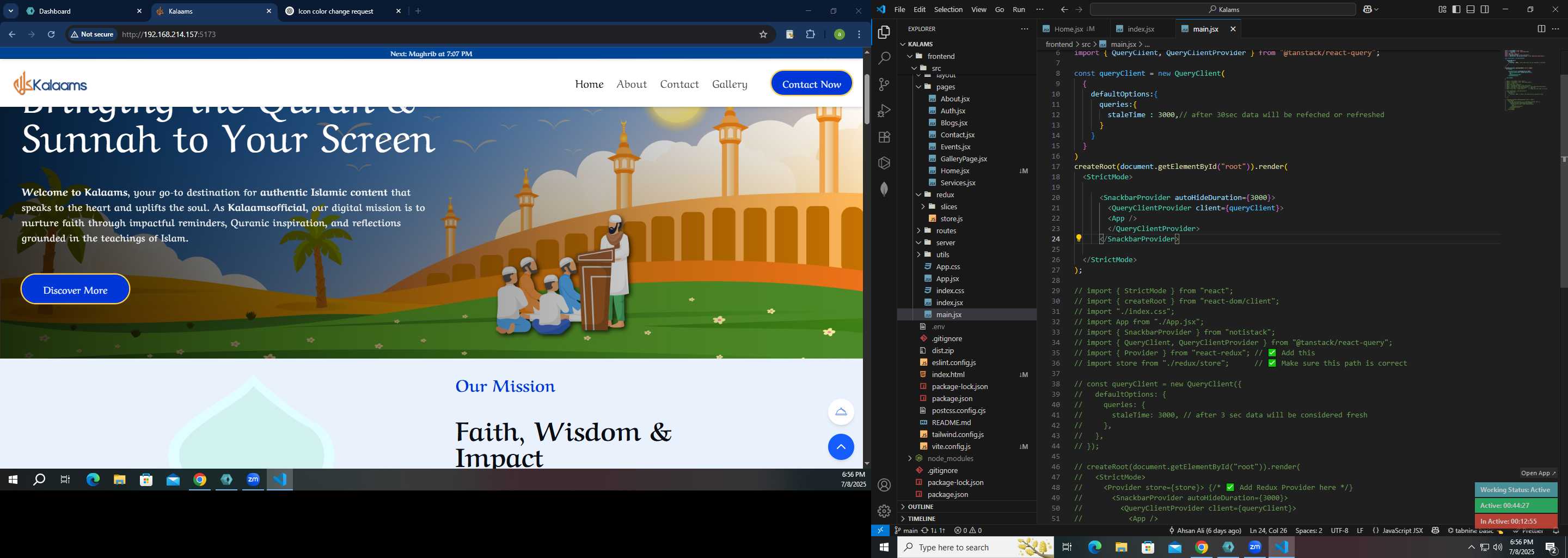The height and width of the screenshot is (558, 1568).
Task: Open the Run and Debug view
Action: click(884, 111)
